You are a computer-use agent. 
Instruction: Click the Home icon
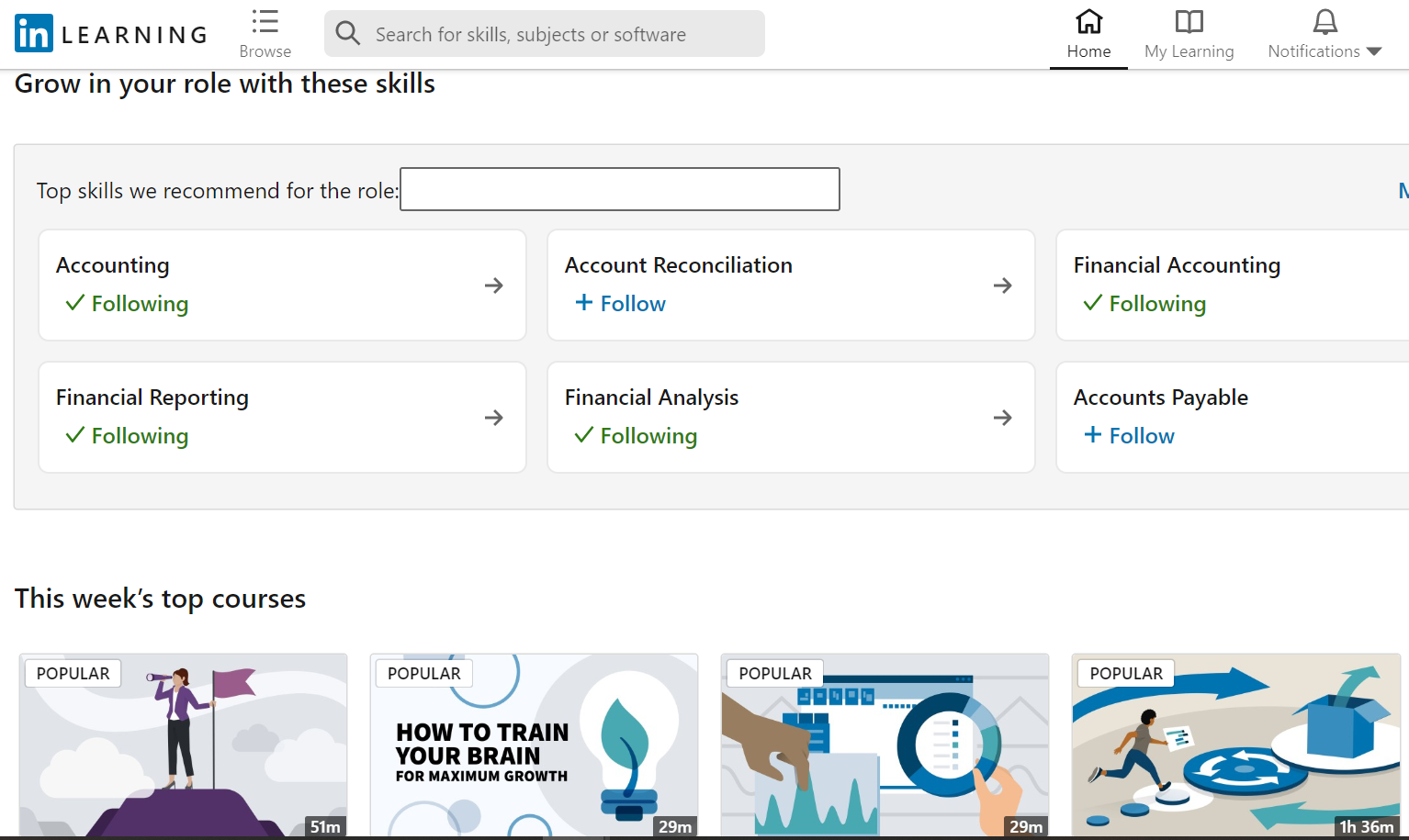coord(1088,22)
